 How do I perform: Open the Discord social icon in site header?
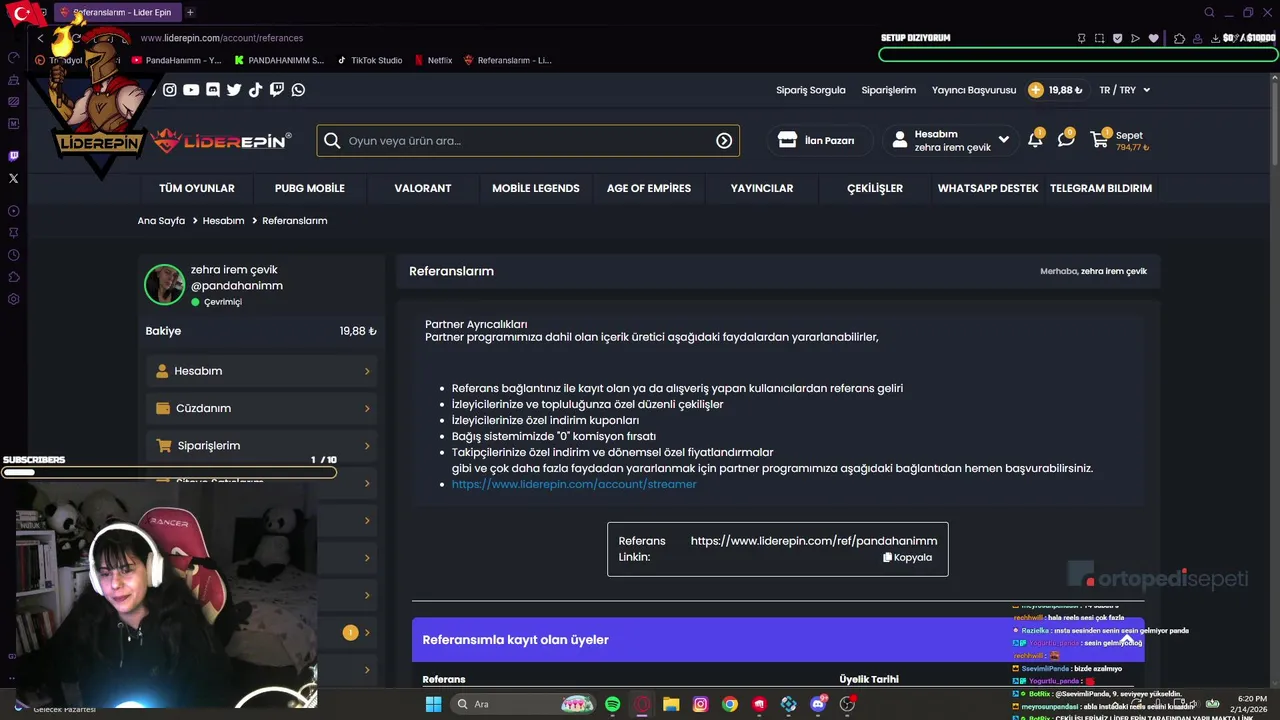click(x=213, y=90)
